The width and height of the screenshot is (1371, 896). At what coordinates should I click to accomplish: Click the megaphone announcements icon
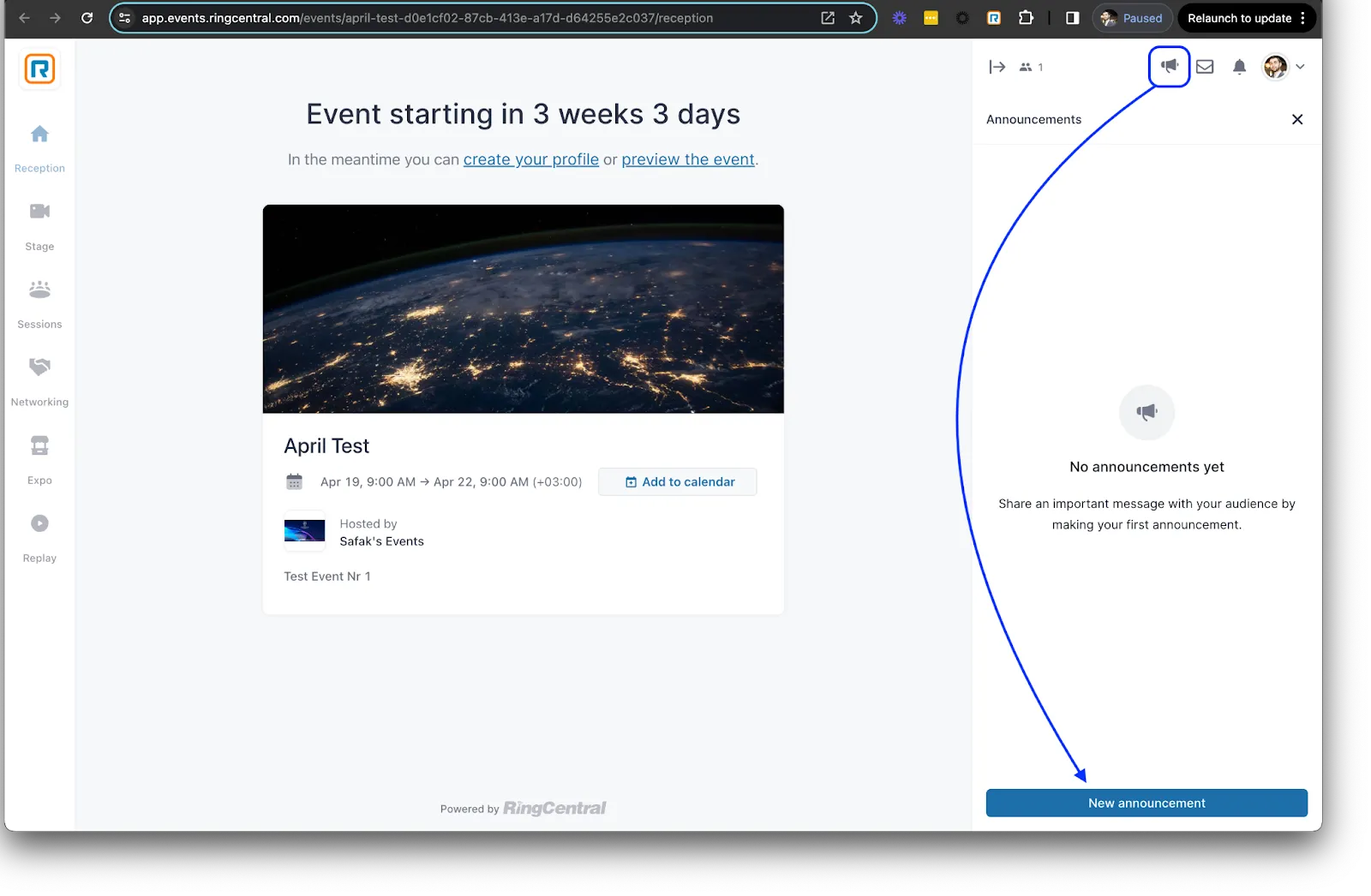(x=1169, y=66)
